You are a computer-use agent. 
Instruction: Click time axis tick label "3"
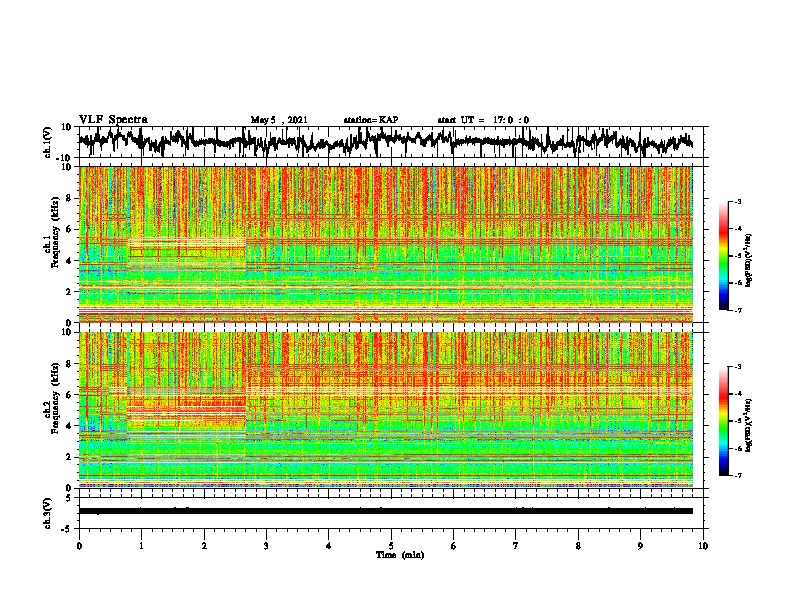[266, 546]
